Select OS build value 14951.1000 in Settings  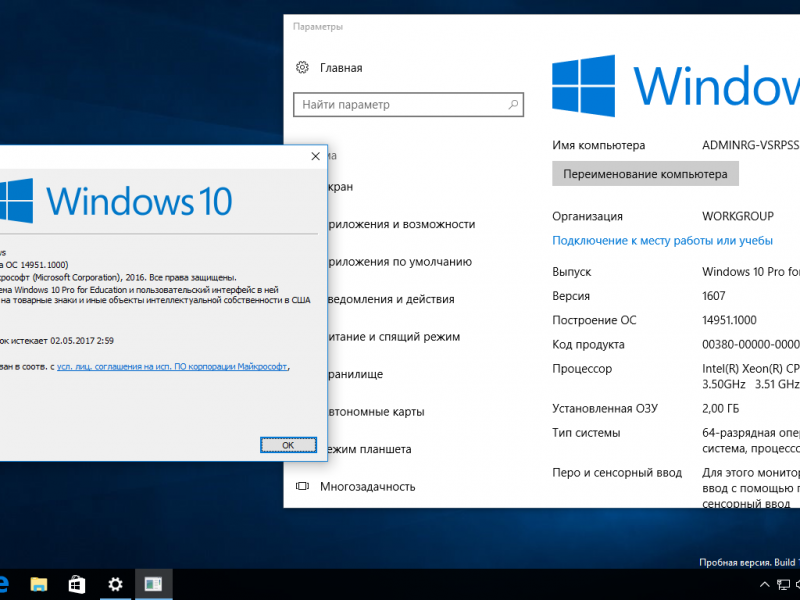(x=729, y=320)
